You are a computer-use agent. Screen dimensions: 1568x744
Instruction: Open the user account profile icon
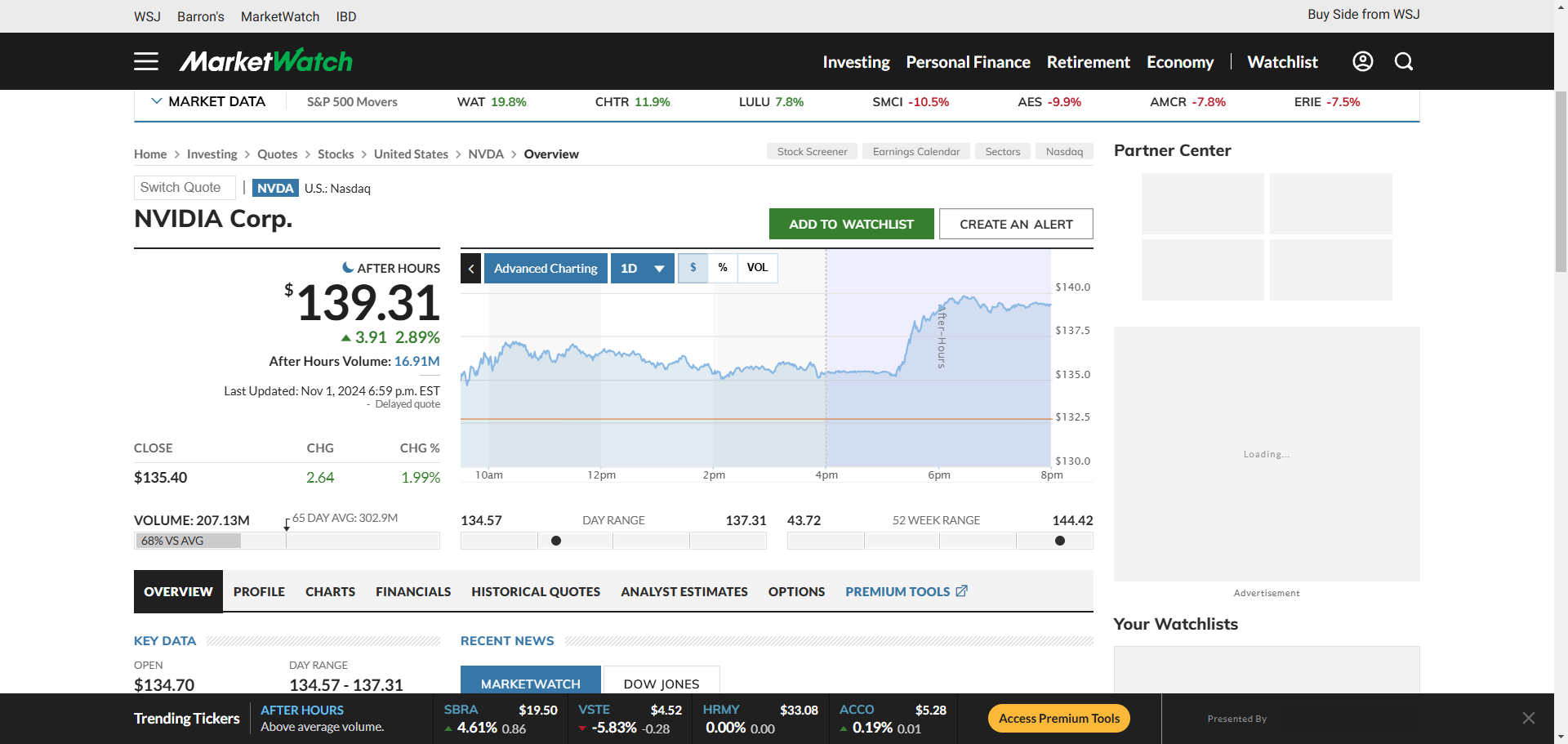pyautogui.click(x=1362, y=61)
